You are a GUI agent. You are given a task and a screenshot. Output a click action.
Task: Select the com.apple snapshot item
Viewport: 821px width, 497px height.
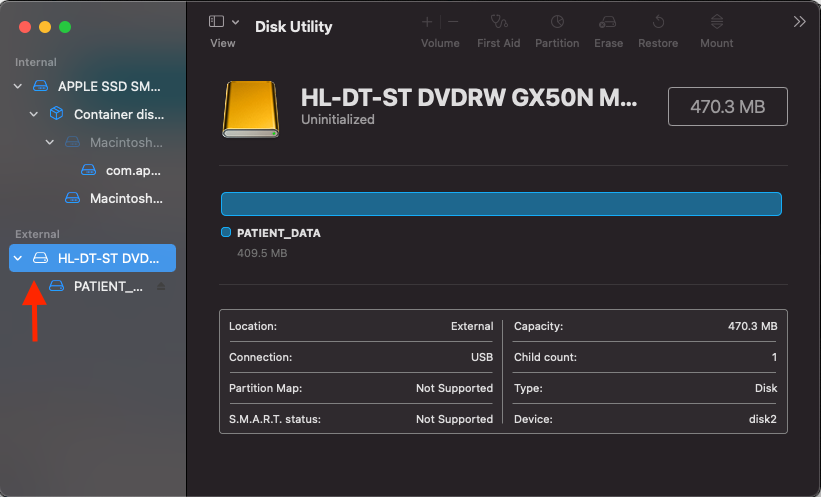click(132, 170)
